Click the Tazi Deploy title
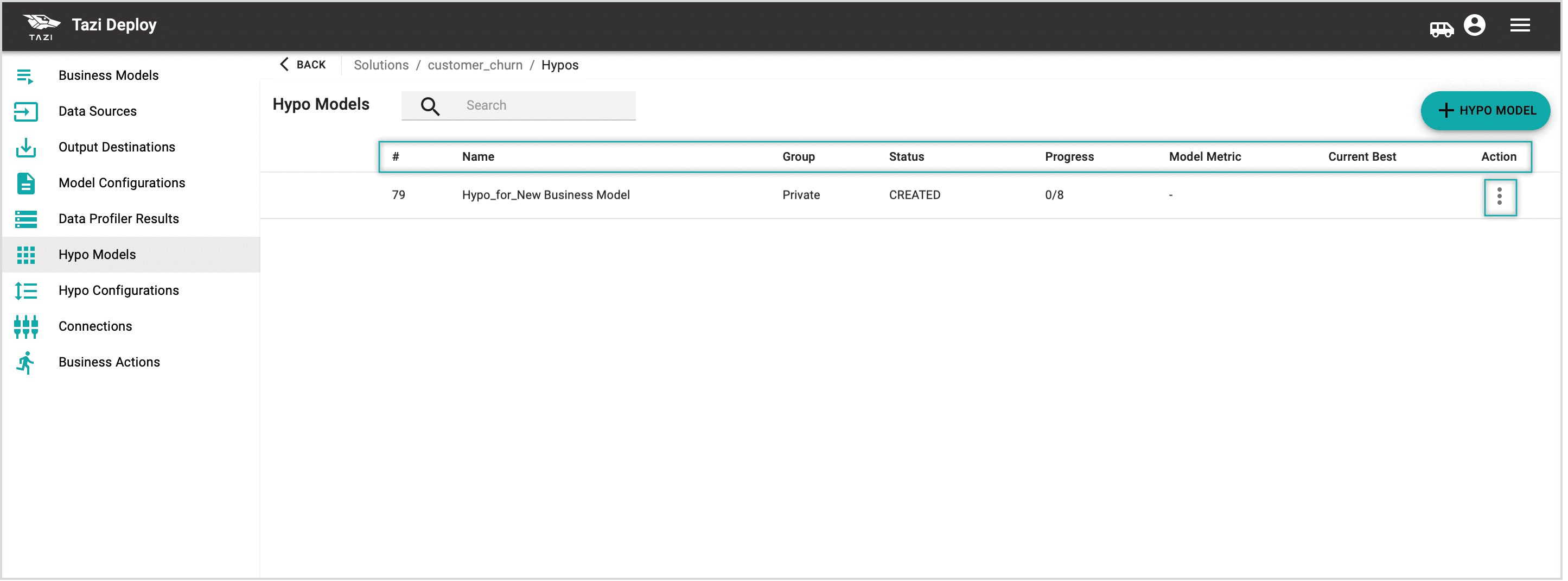The image size is (1568, 581). click(x=114, y=25)
